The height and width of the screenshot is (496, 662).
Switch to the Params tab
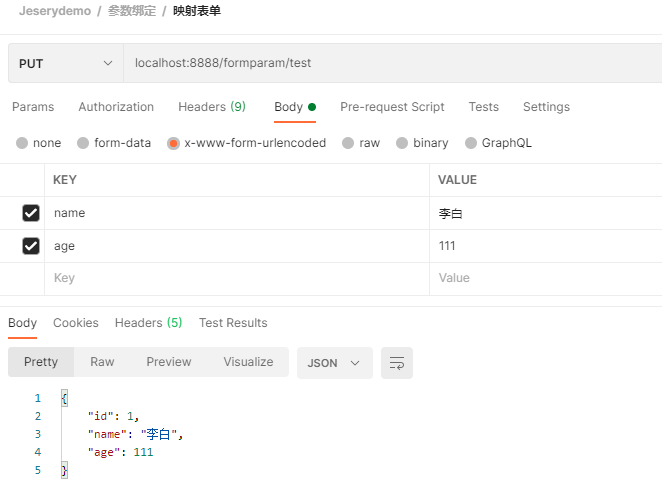(33, 107)
